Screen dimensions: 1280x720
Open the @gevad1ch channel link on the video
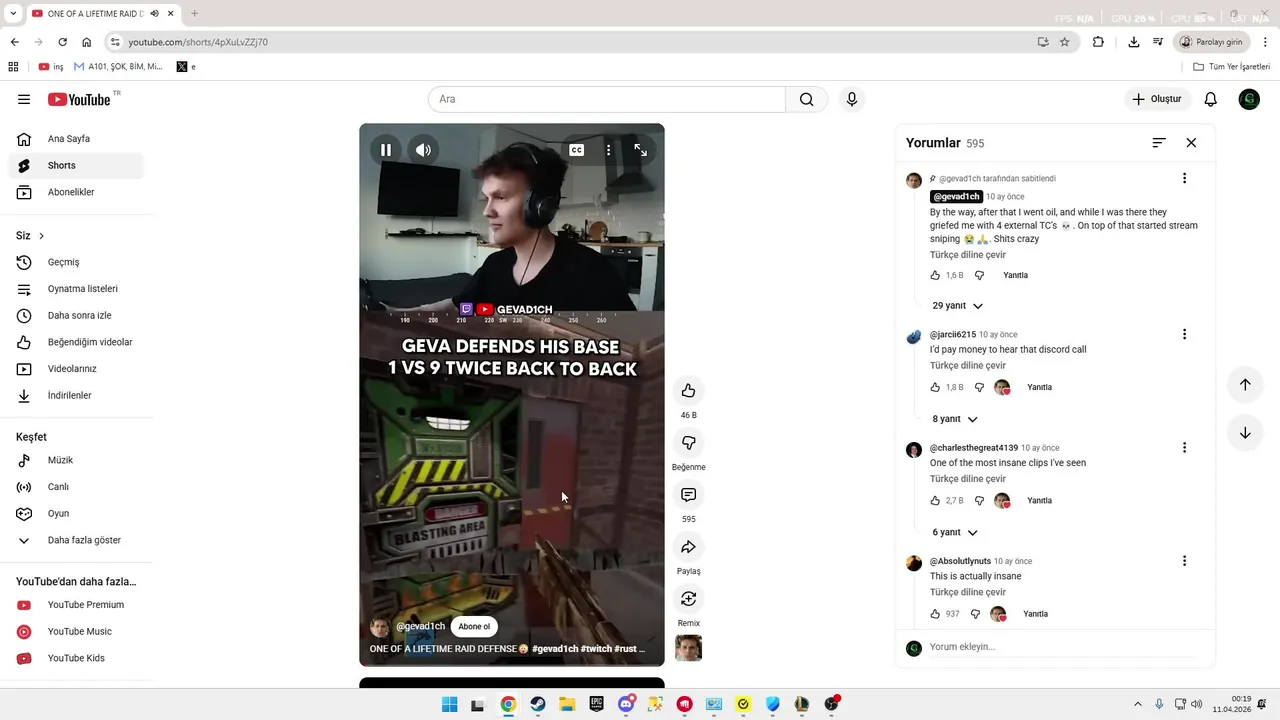pyautogui.click(x=420, y=627)
